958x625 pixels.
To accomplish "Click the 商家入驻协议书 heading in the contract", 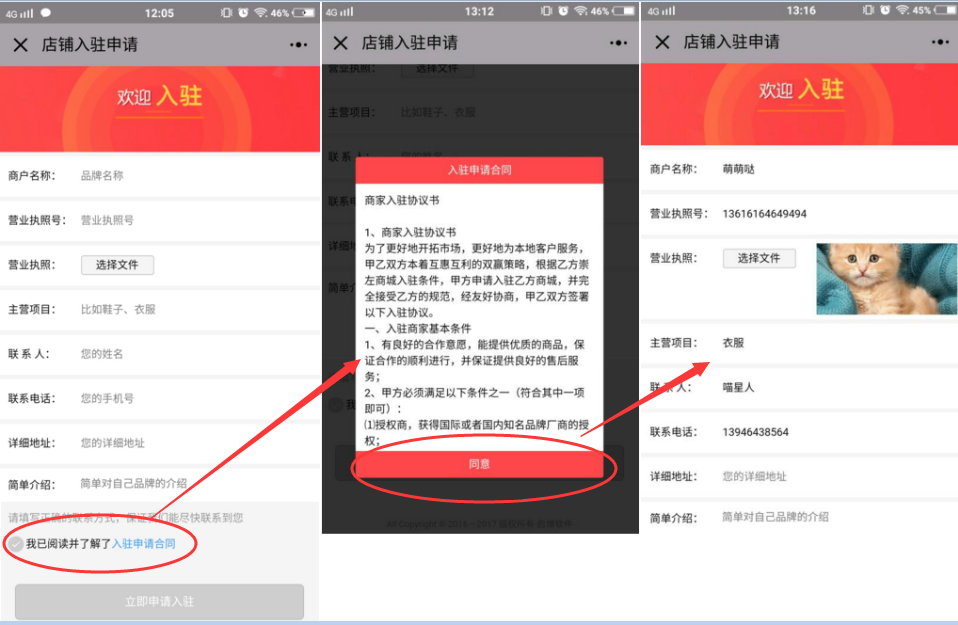I will 402,200.
